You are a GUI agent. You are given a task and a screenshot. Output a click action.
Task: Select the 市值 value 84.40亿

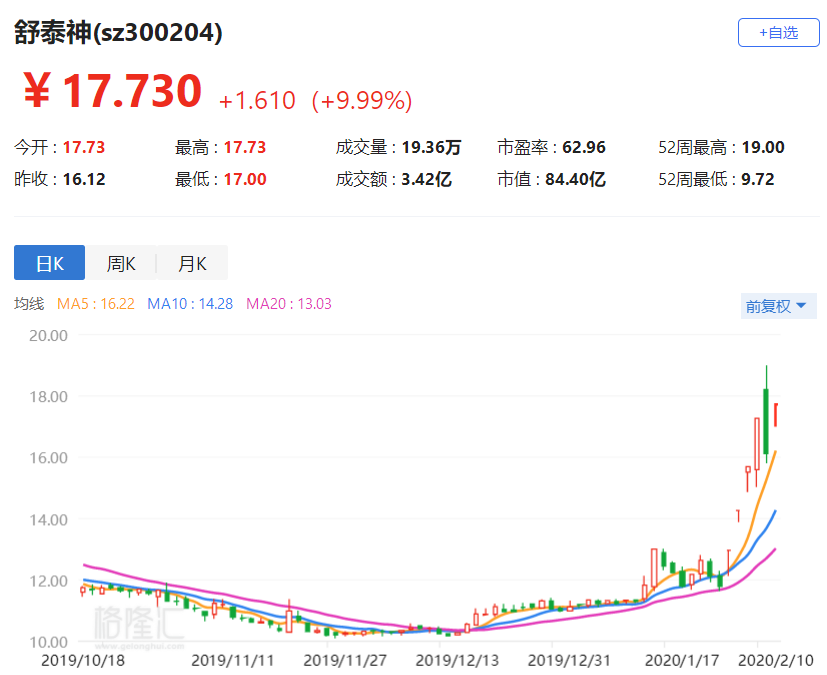575,179
